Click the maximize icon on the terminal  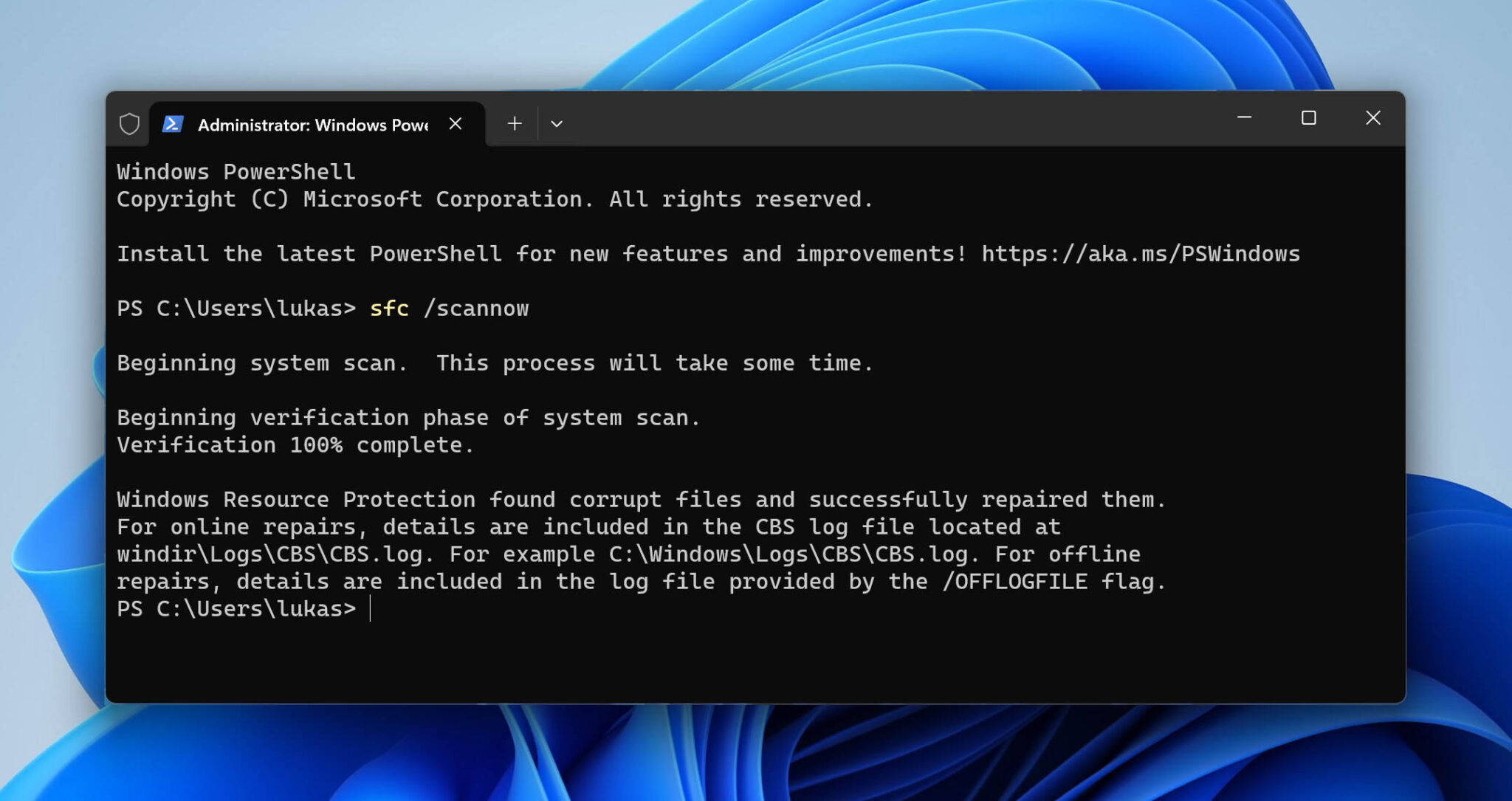coord(1310,118)
